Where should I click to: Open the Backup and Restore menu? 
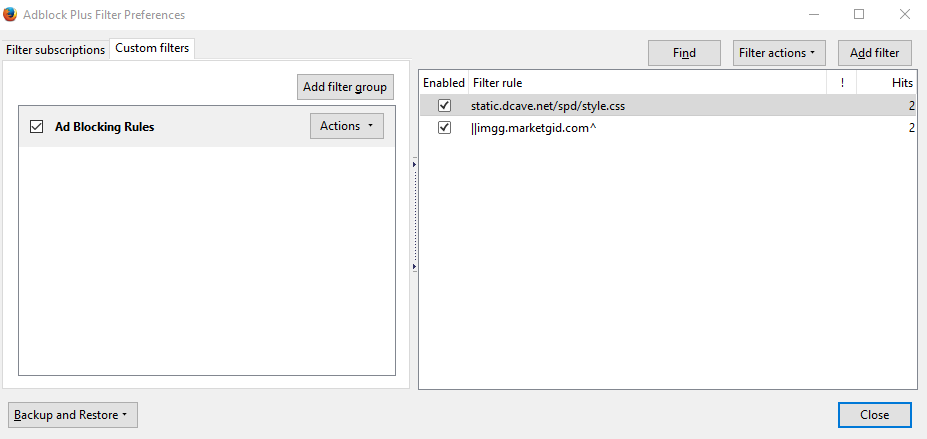click(x=73, y=415)
